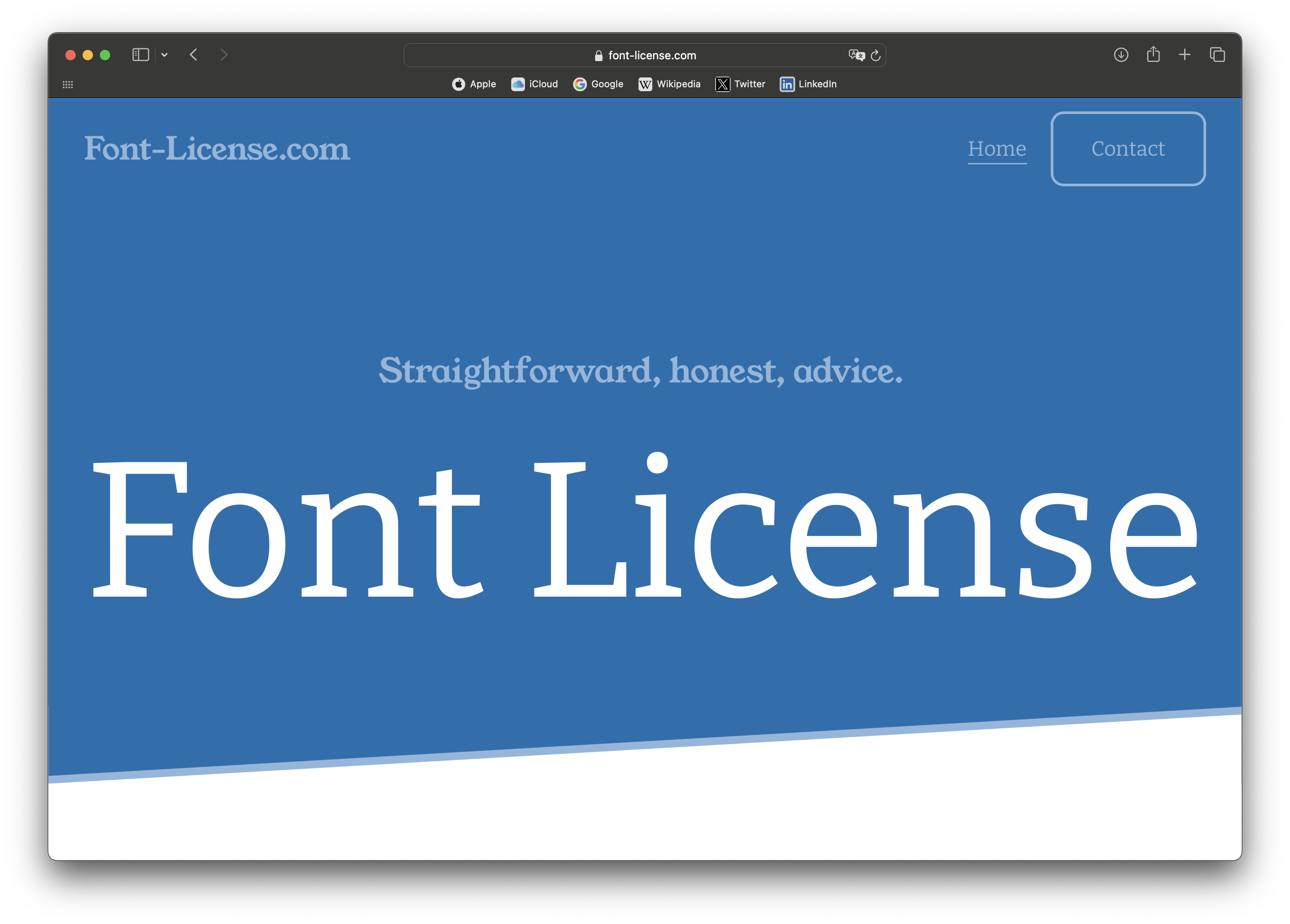This screenshot has height=924, width=1290.
Task: Open the sidebar tab group dropdown arrow
Action: (x=164, y=55)
